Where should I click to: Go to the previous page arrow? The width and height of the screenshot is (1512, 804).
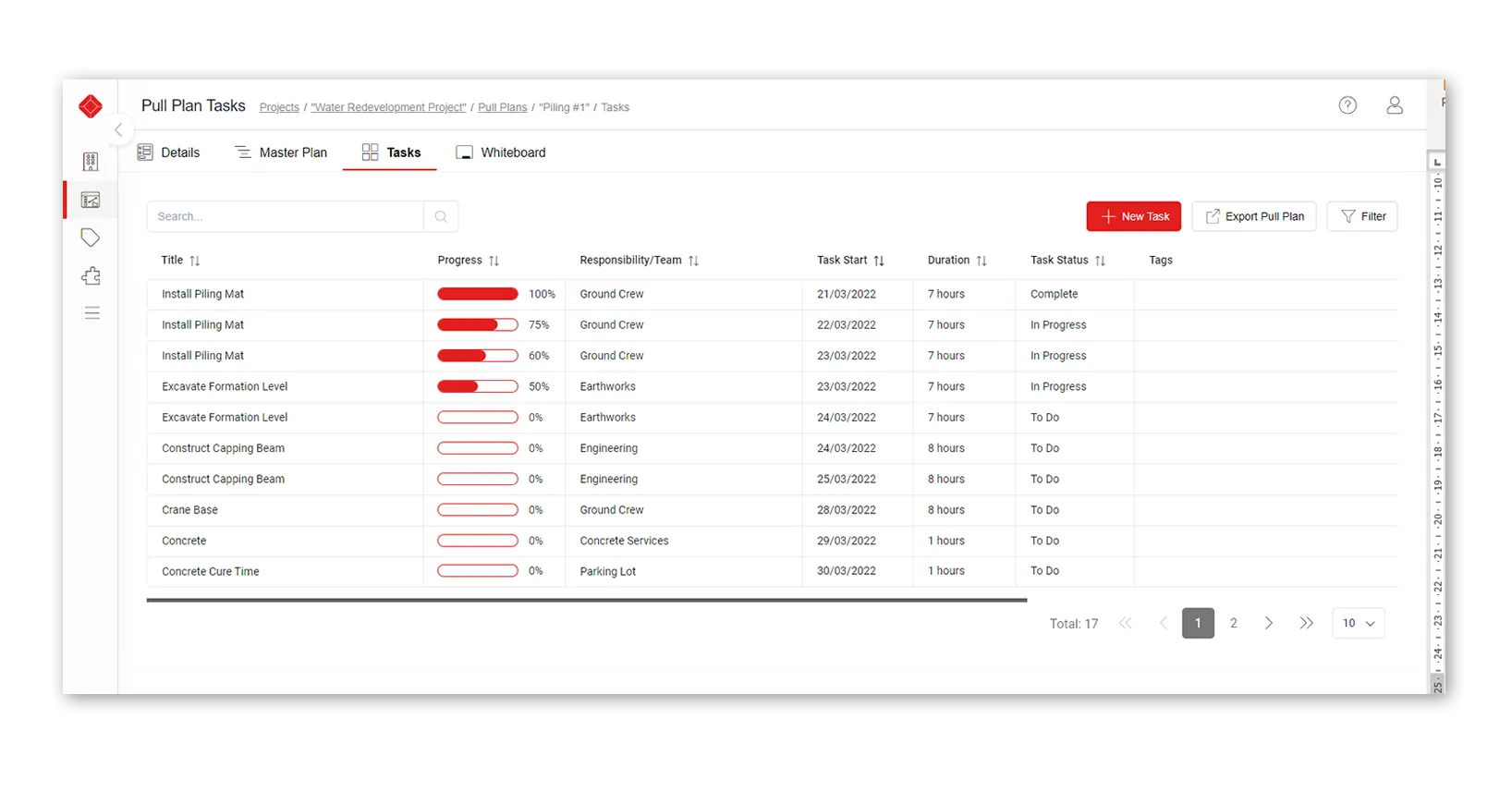click(x=1164, y=623)
